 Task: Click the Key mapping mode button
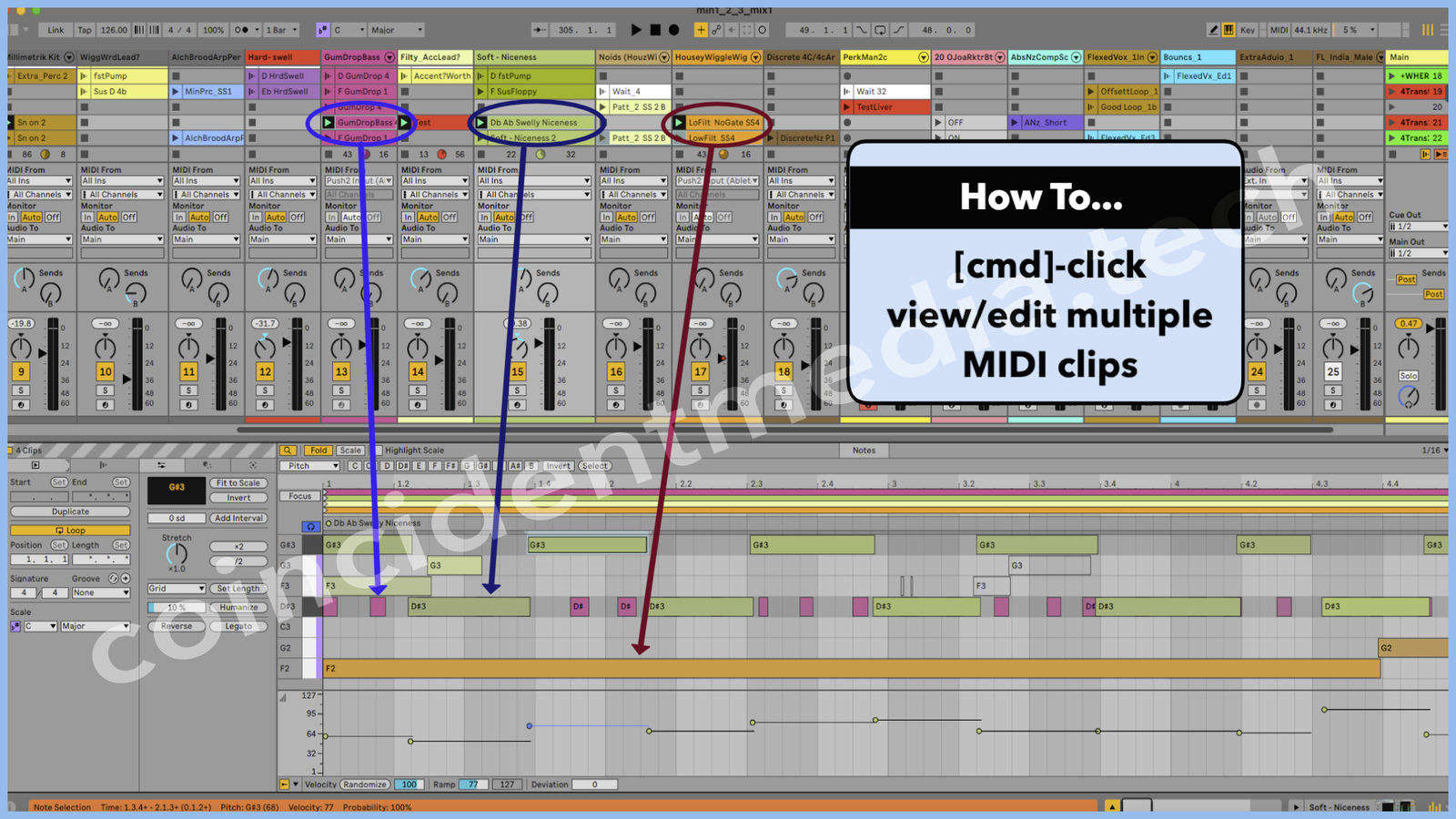coord(1247,30)
